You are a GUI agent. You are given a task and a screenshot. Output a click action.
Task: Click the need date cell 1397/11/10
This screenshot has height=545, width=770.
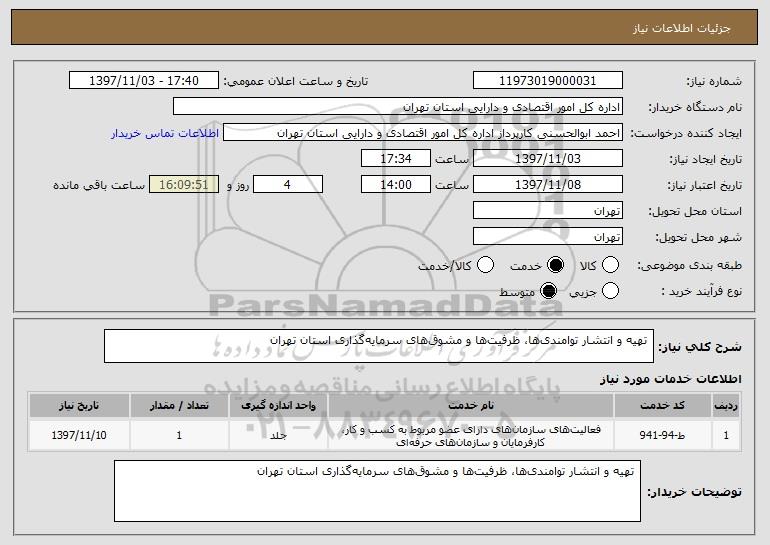(x=79, y=435)
